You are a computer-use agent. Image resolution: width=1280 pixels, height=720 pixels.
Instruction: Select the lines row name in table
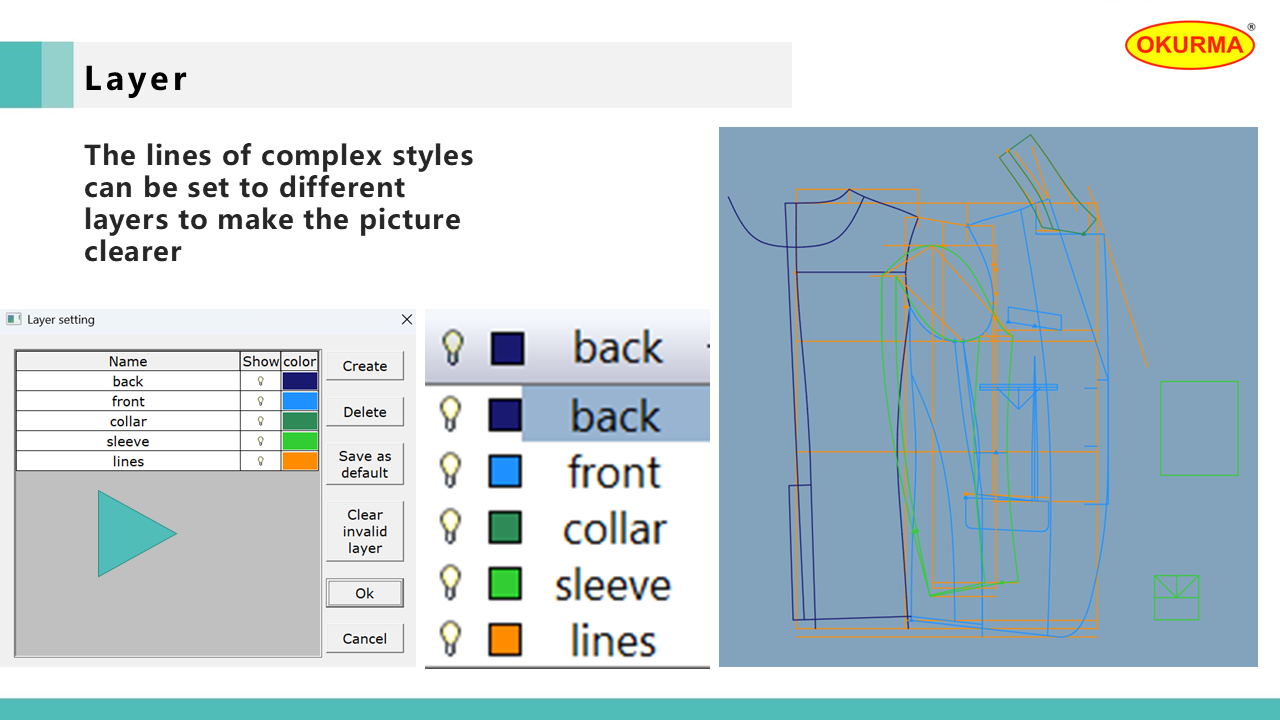pyautogui.click(x=128, y=461)
